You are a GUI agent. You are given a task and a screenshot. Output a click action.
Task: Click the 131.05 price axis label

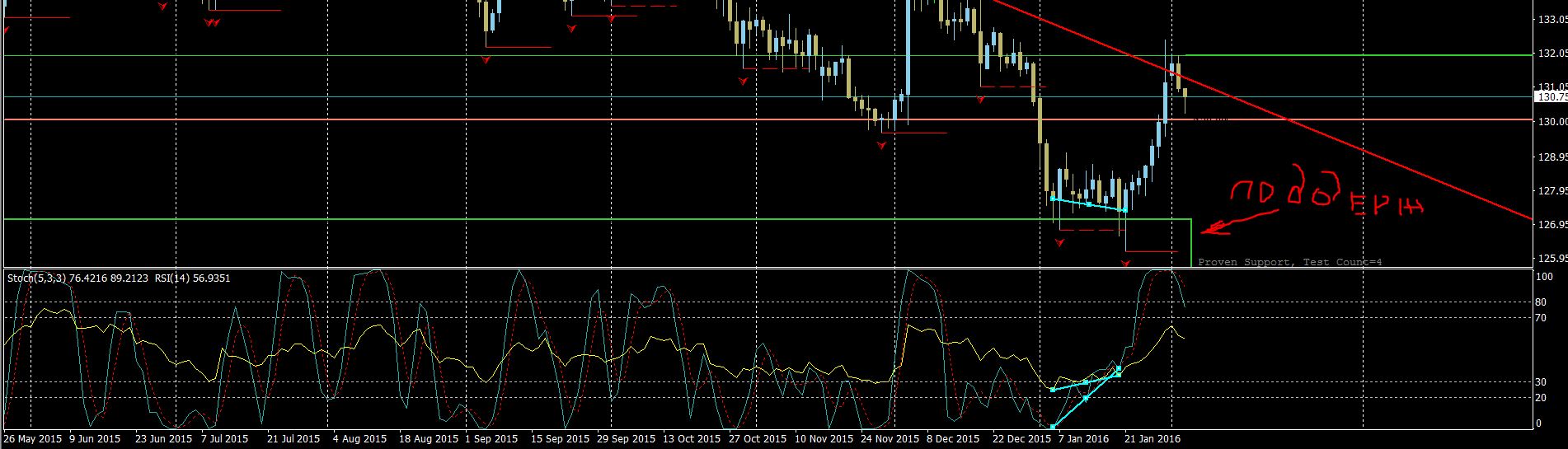(1552, 87)
